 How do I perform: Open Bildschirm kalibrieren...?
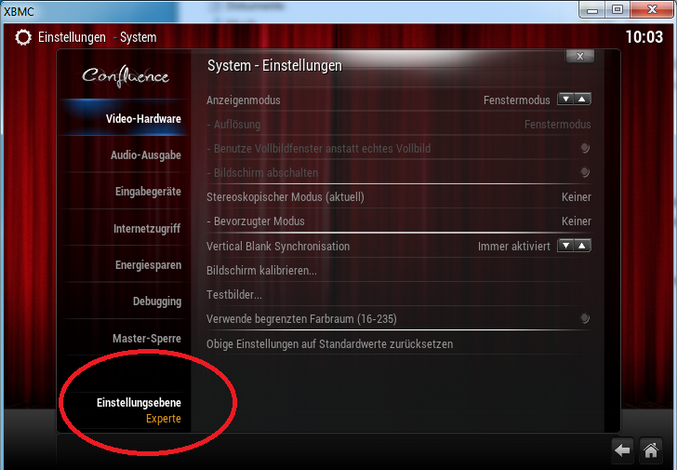(399, 270)
